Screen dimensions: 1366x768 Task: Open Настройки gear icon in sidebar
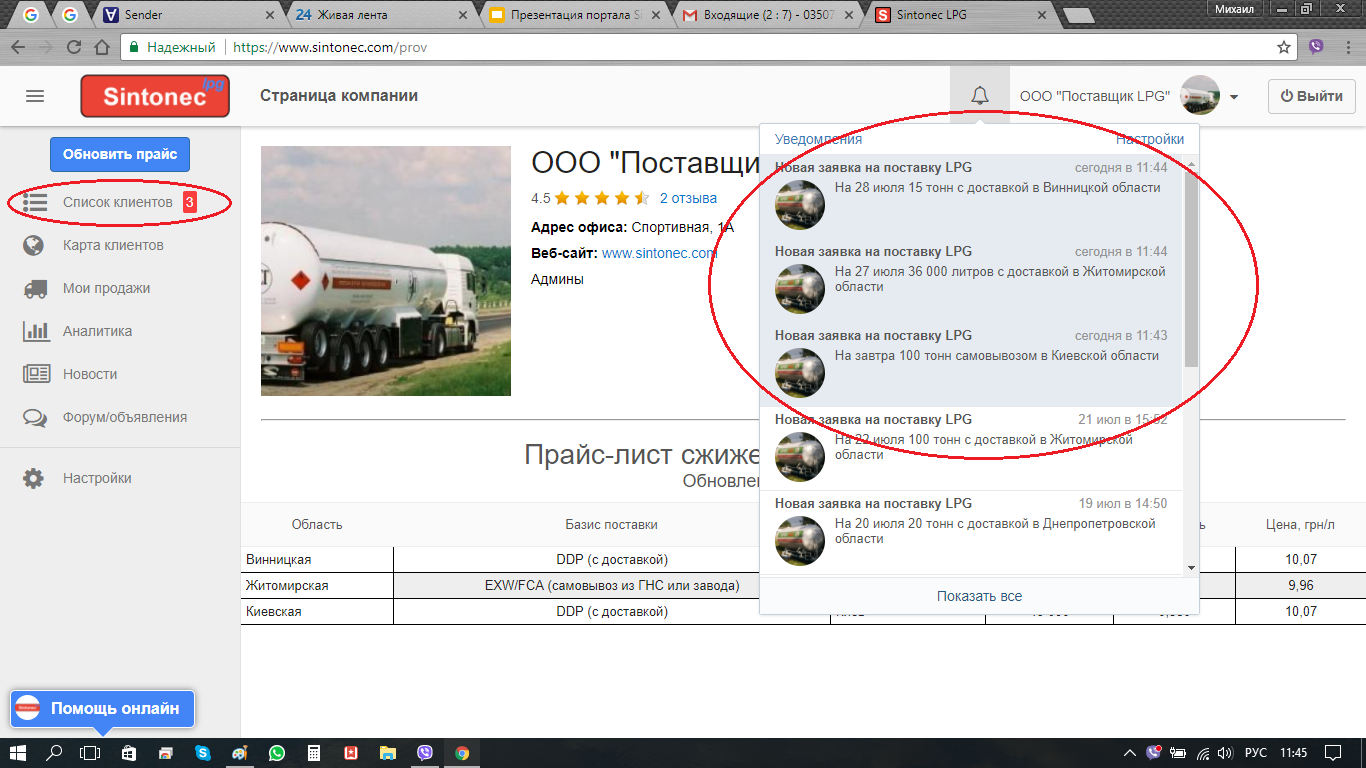click(x=34, y=478)
